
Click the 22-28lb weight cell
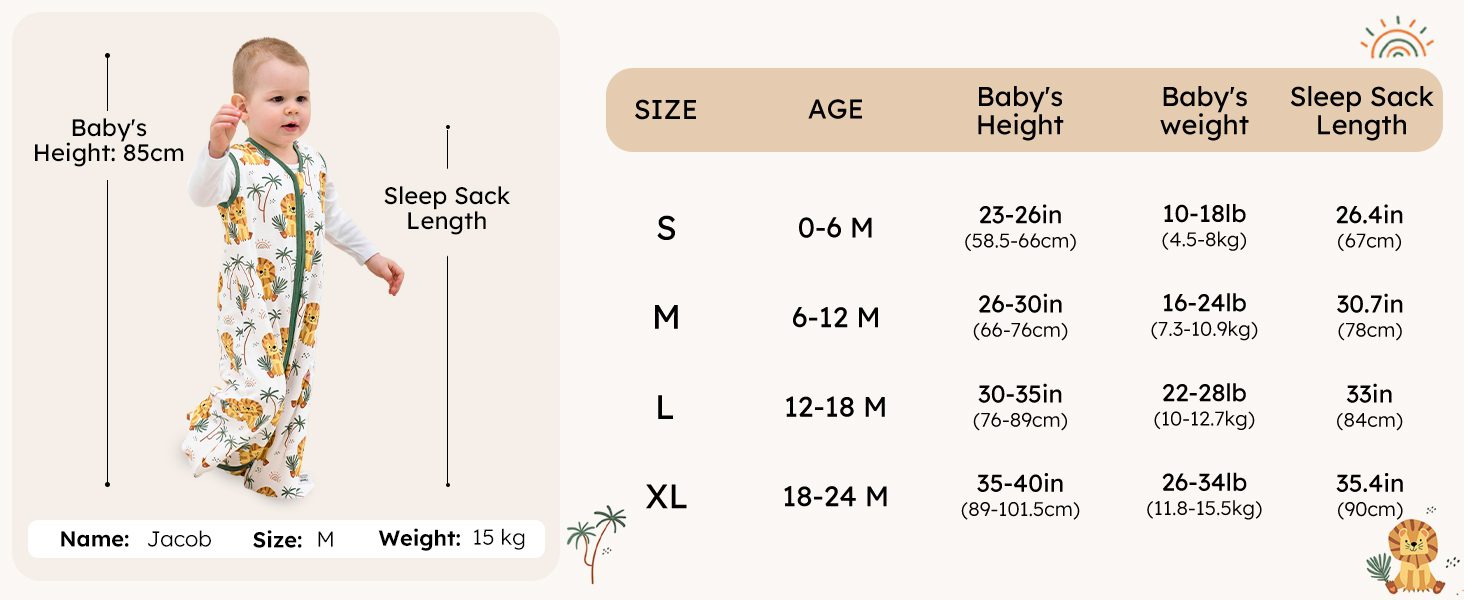[x=1204, y=405]
